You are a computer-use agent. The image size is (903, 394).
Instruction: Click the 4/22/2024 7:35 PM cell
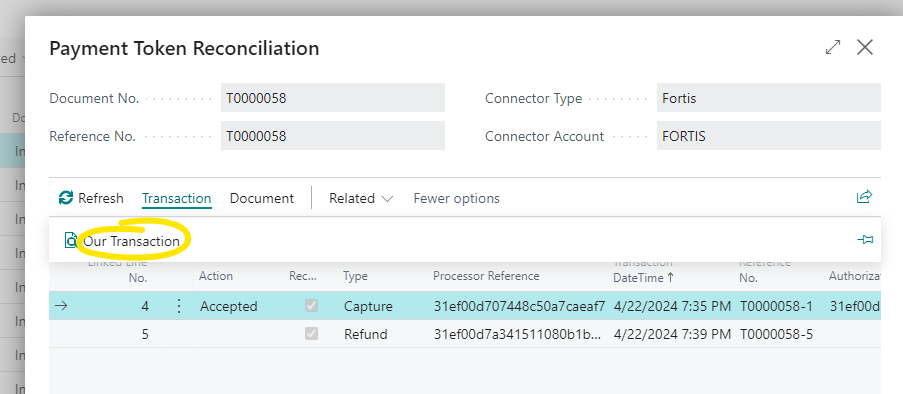click(672, 306)
